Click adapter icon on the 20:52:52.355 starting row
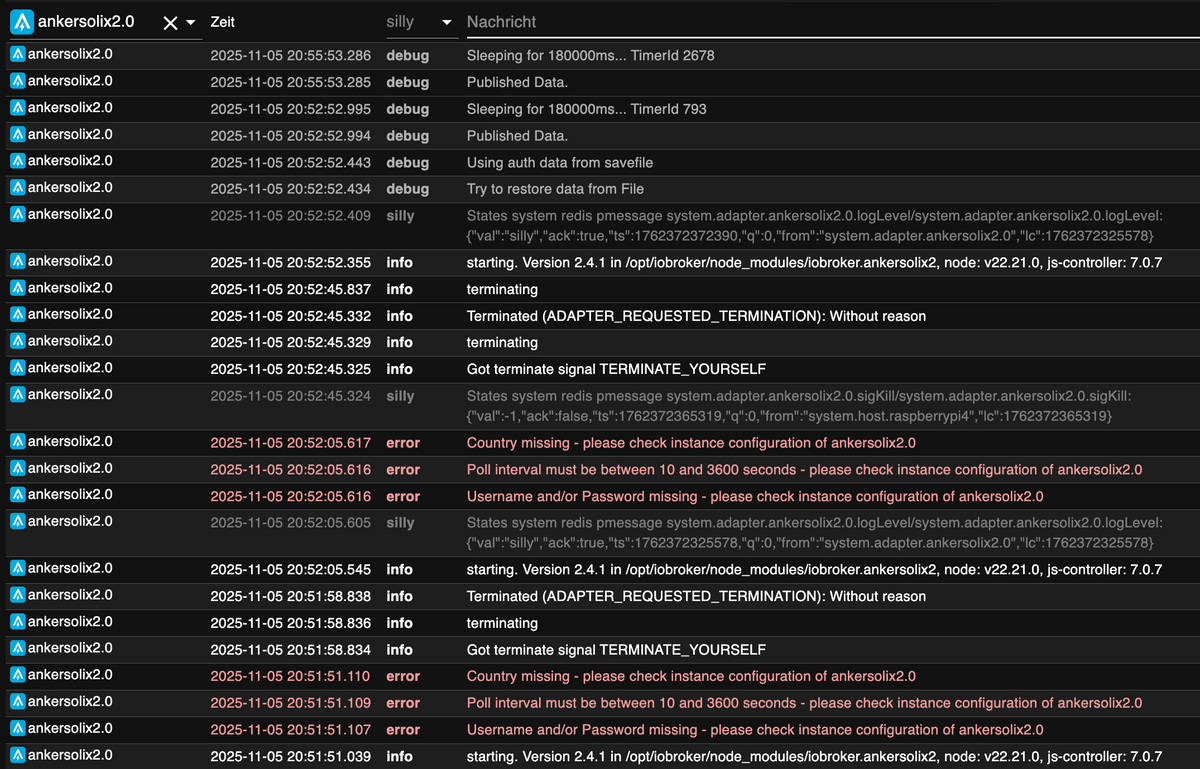The image size is (1200, 769). point(18,262)
